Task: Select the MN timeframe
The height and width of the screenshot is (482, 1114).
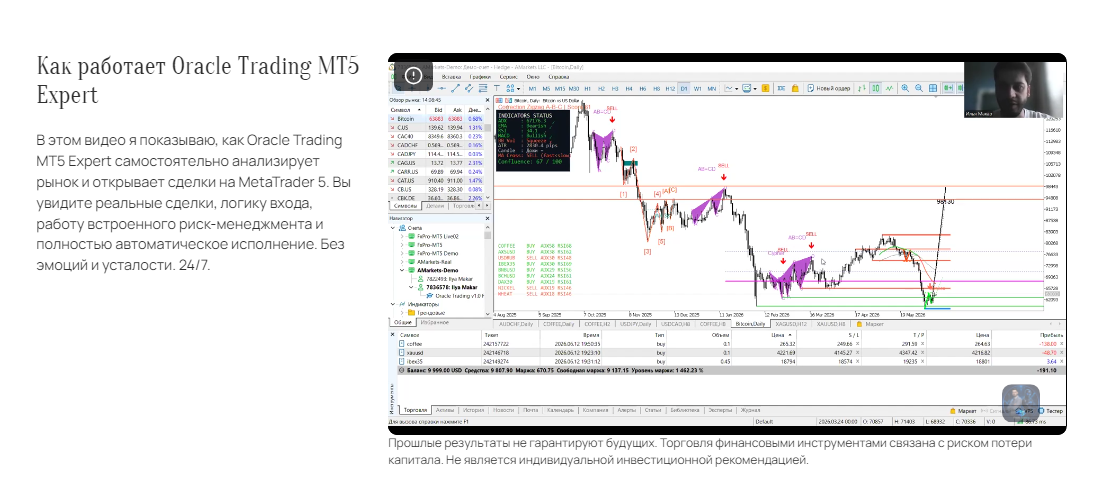Action: pyautogui.click(x=712, y=88)
